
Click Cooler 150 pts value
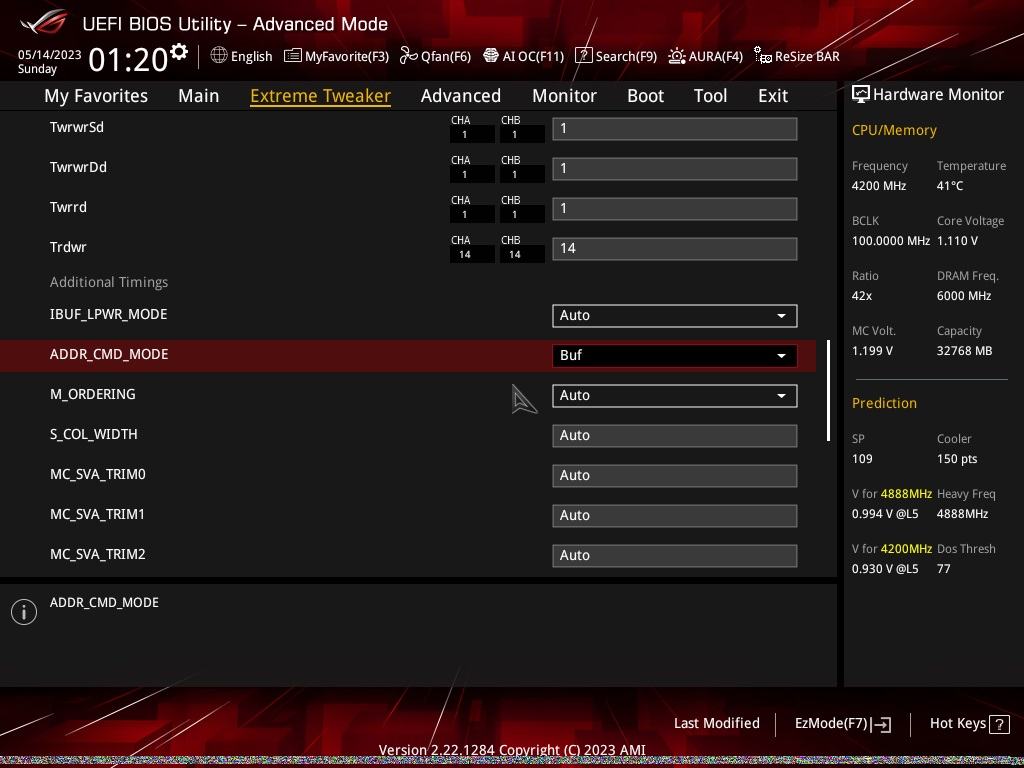click(x=957, y=458)
